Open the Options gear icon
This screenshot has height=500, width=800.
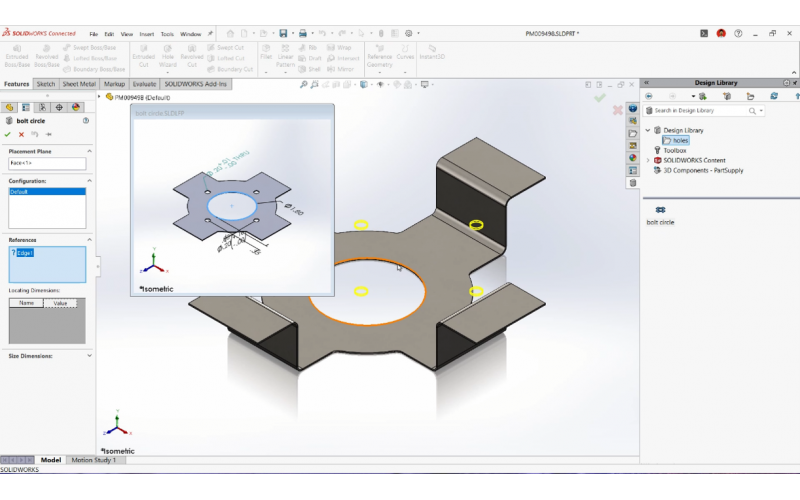tap(409, 34)
